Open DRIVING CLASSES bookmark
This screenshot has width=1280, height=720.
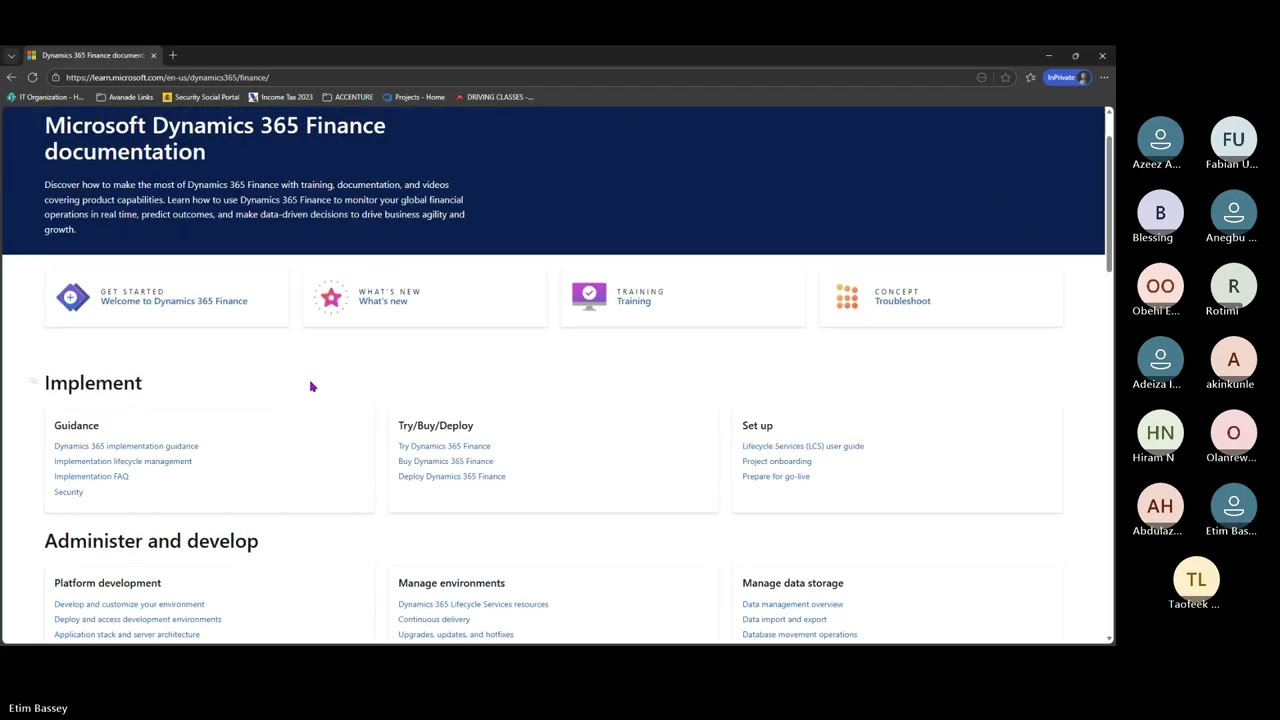494,97
